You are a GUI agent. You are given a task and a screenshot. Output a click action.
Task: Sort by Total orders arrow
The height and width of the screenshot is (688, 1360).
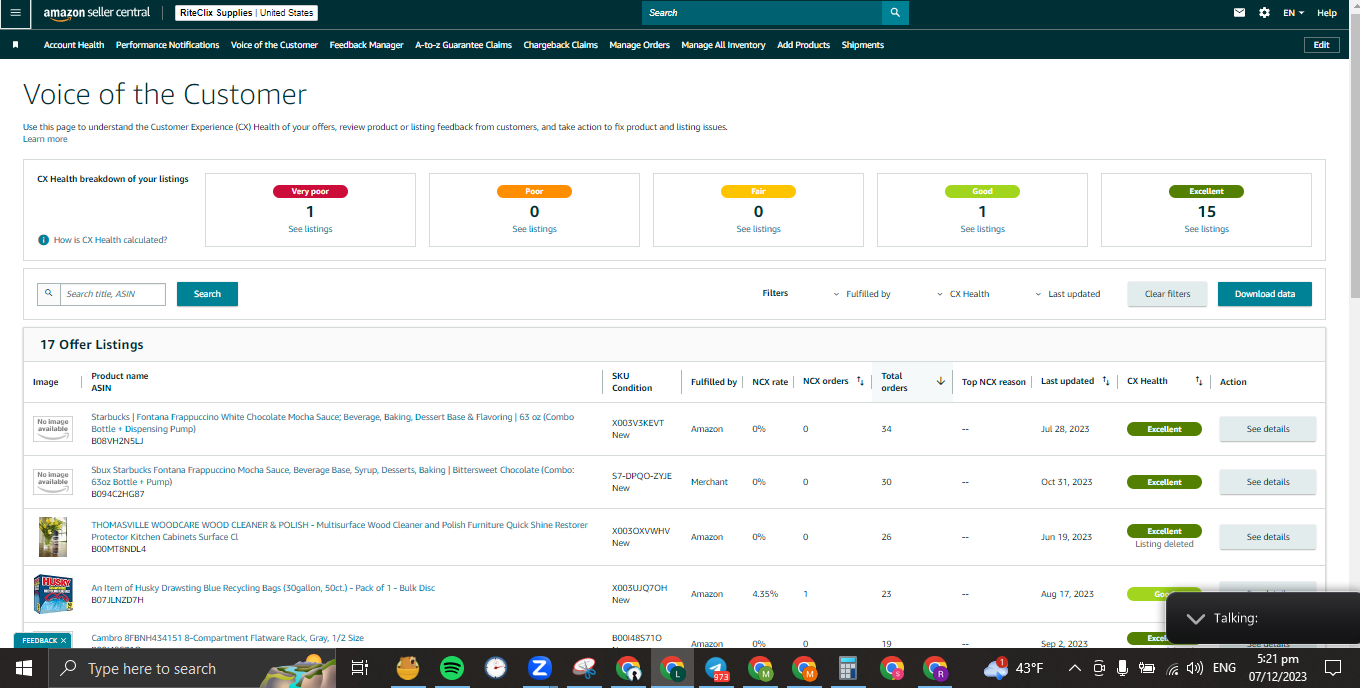coord(940,381)
